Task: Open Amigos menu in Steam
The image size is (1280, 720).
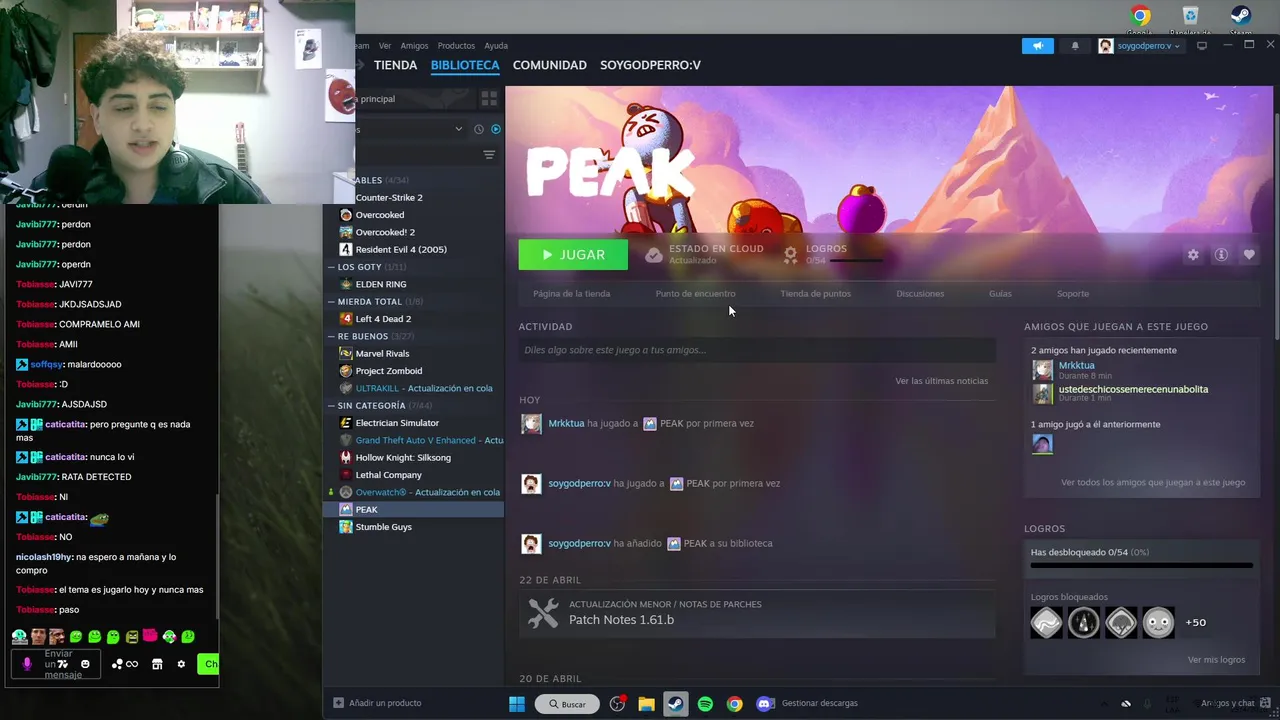Action: pos(414,46)
